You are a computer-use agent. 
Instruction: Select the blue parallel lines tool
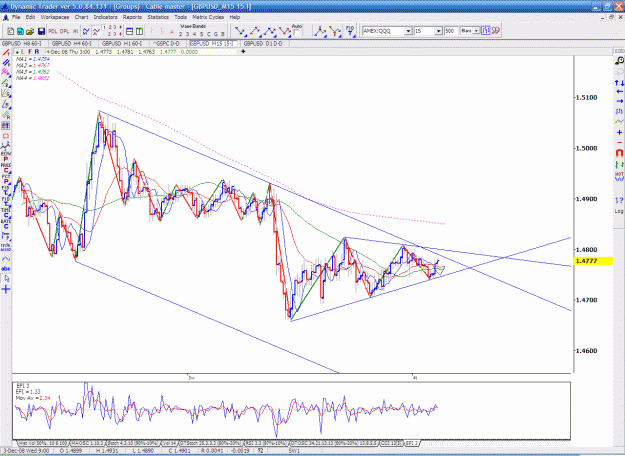(x=6, y=63)
